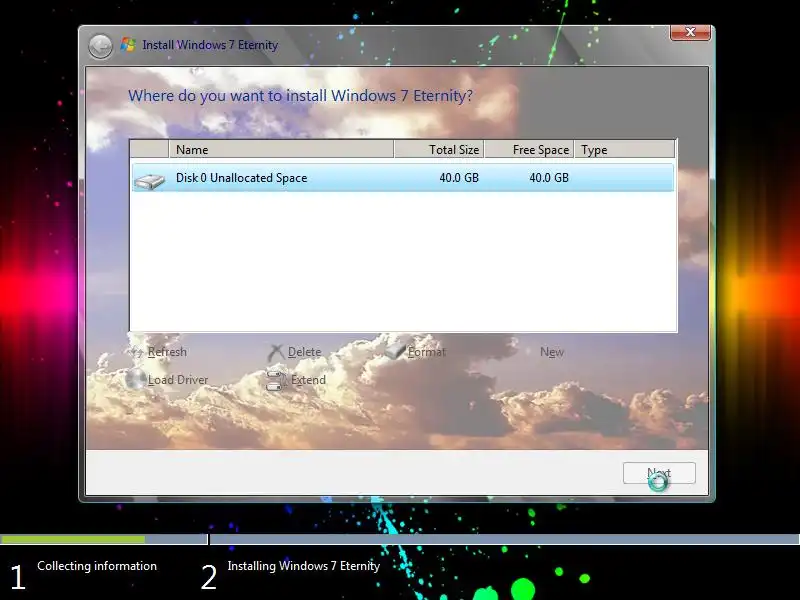The image size is (800, 600).
Task: Sort by the Type column header
Action: coord(624,149)
